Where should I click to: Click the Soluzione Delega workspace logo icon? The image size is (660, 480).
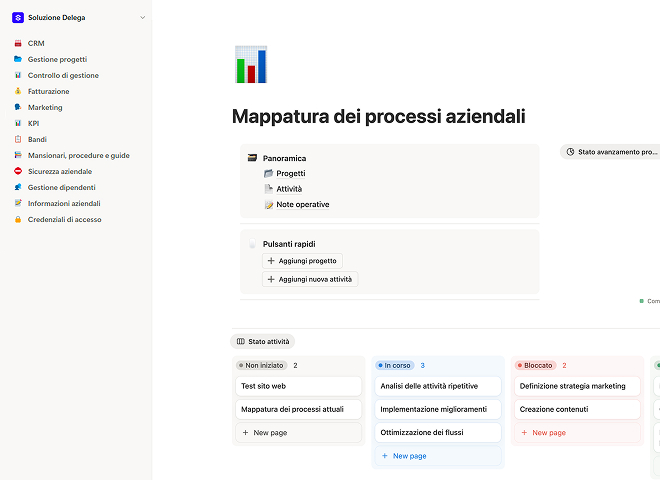(x=18, y=18)
